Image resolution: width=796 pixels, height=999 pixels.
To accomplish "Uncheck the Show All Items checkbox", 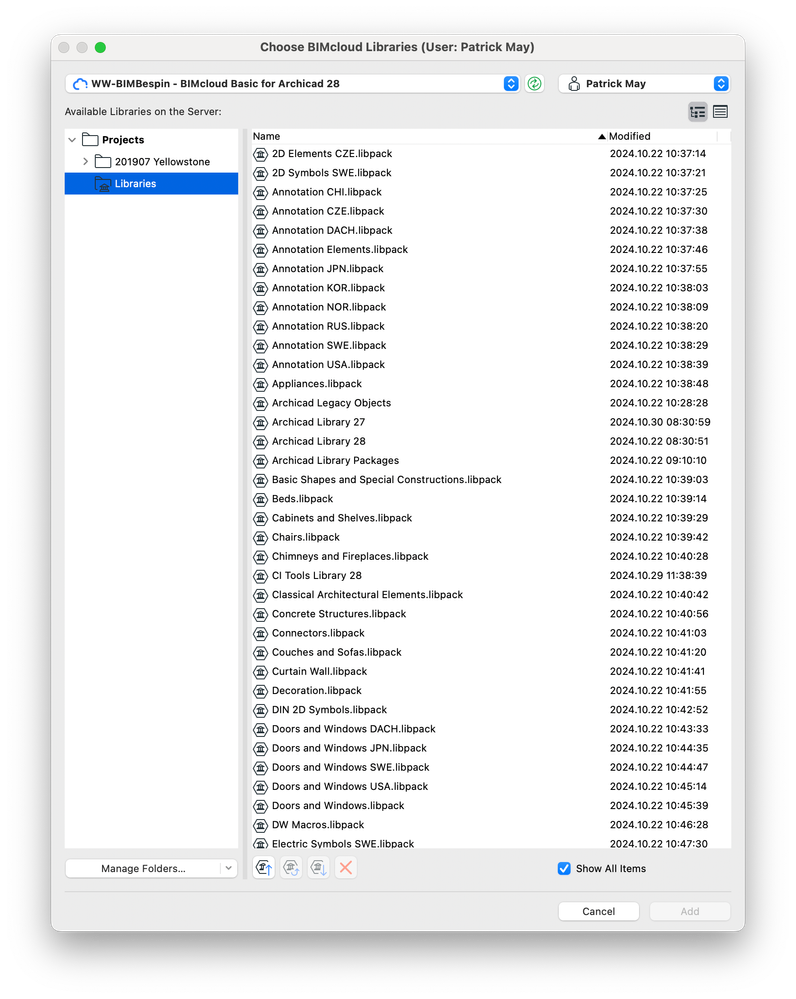I will (x=564, y=868).
